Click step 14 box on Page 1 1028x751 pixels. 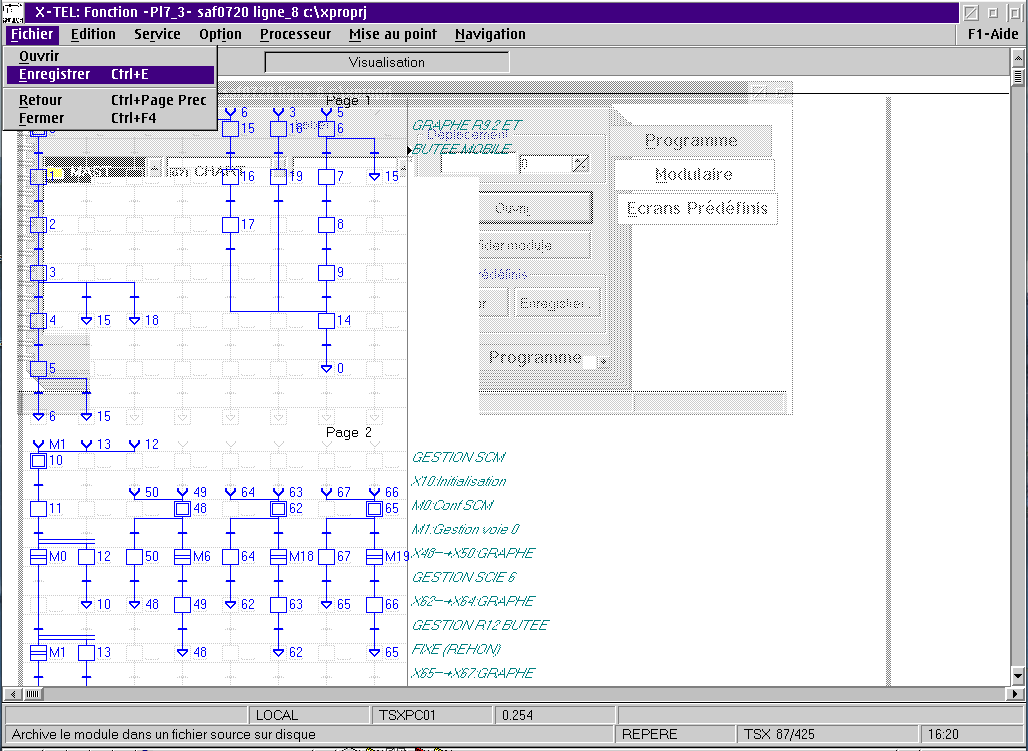326,321
